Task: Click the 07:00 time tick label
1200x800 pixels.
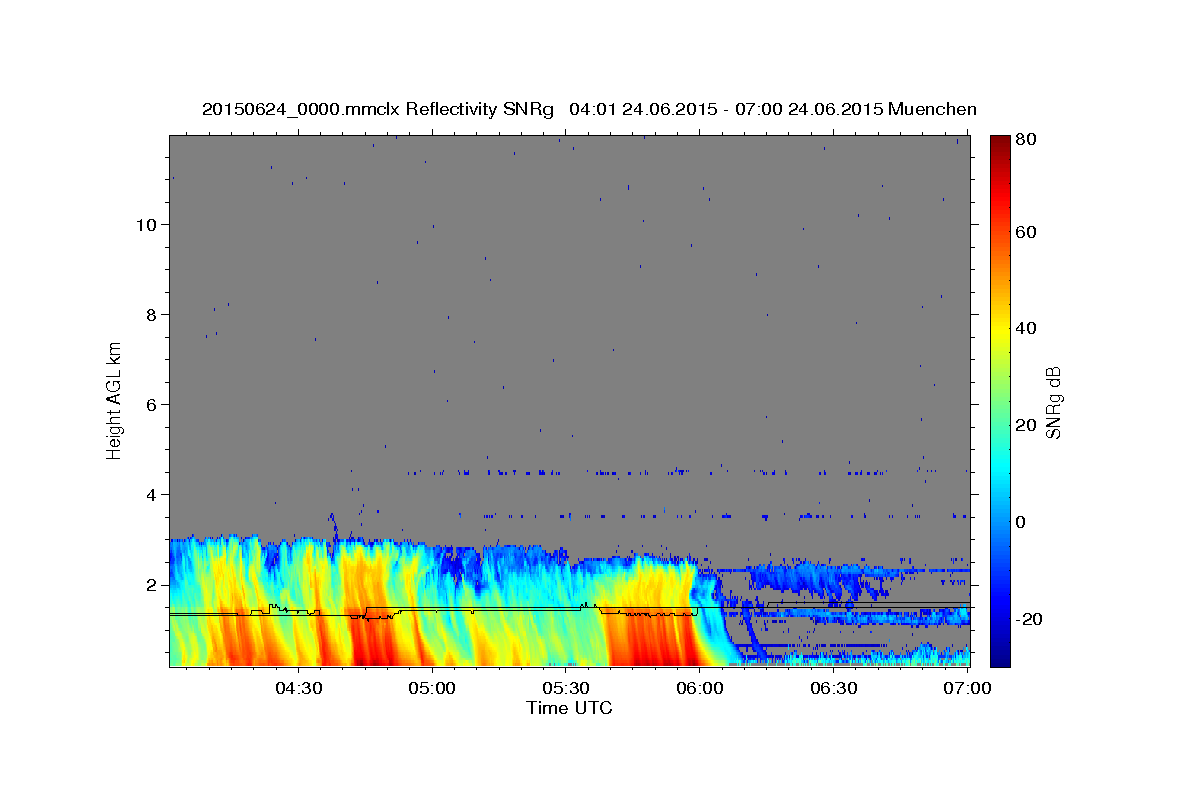Action: tap(968, 688)
